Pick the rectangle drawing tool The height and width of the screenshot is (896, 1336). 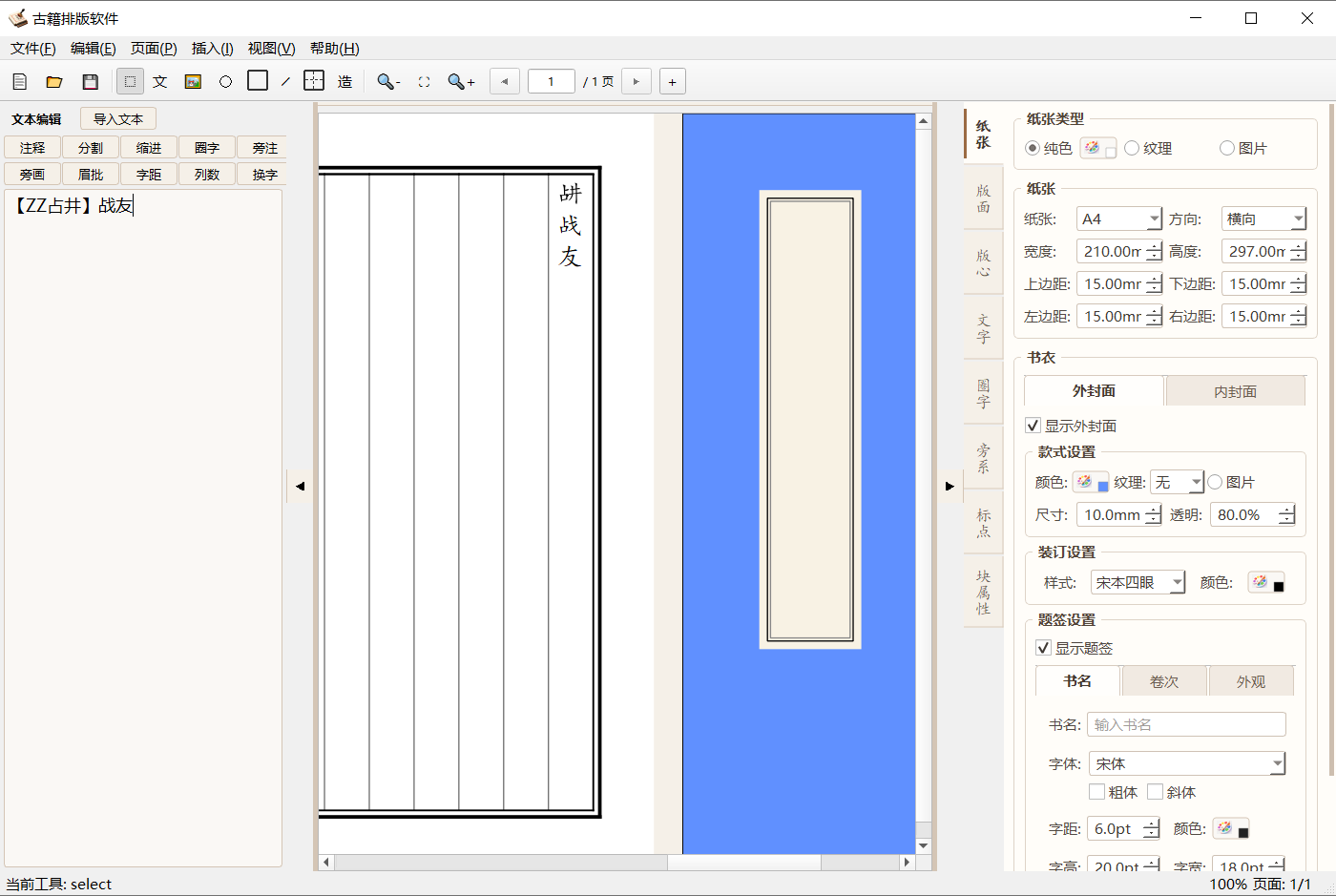[258, 81]
